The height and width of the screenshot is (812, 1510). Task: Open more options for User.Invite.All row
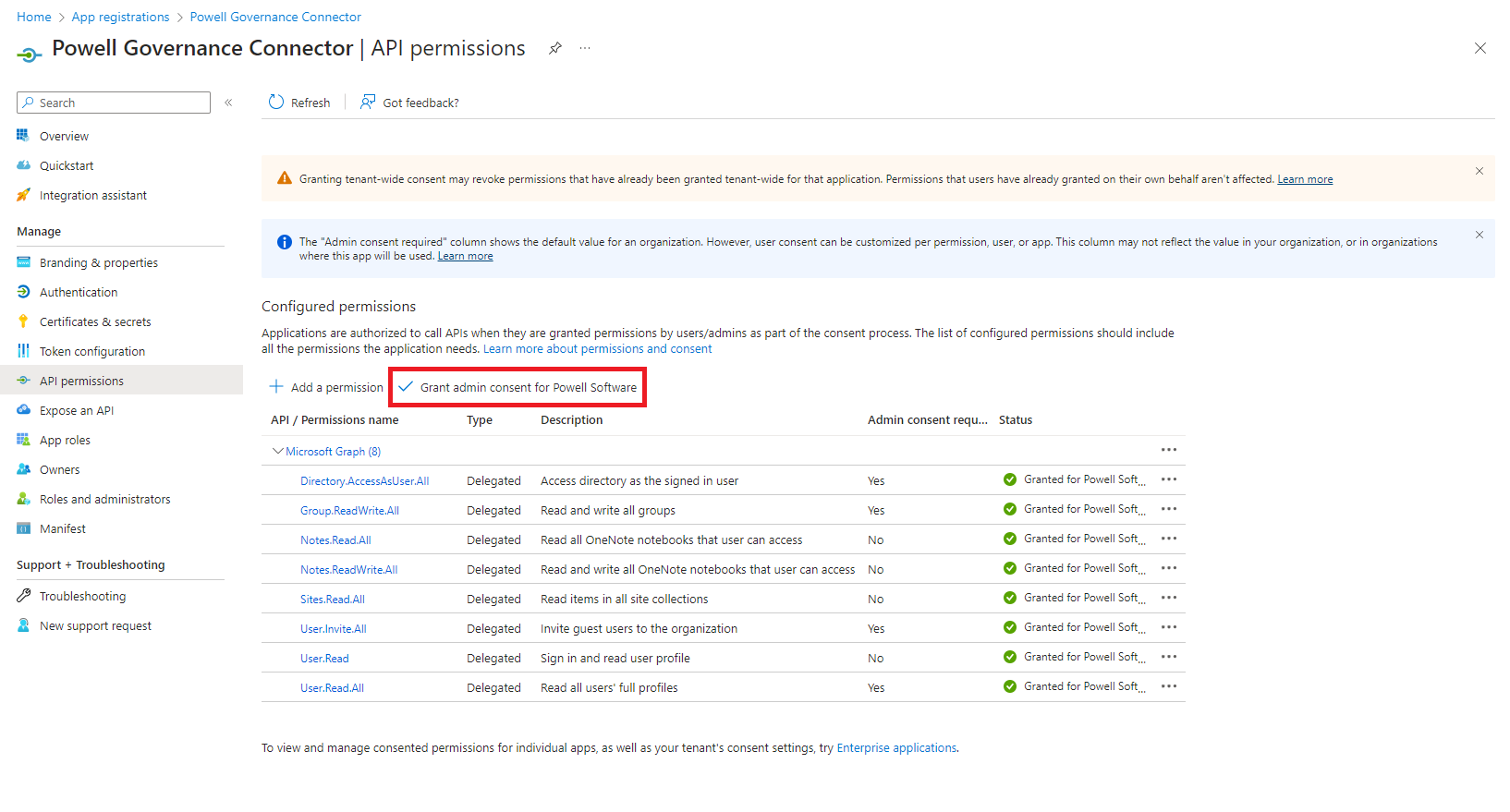1169,627
